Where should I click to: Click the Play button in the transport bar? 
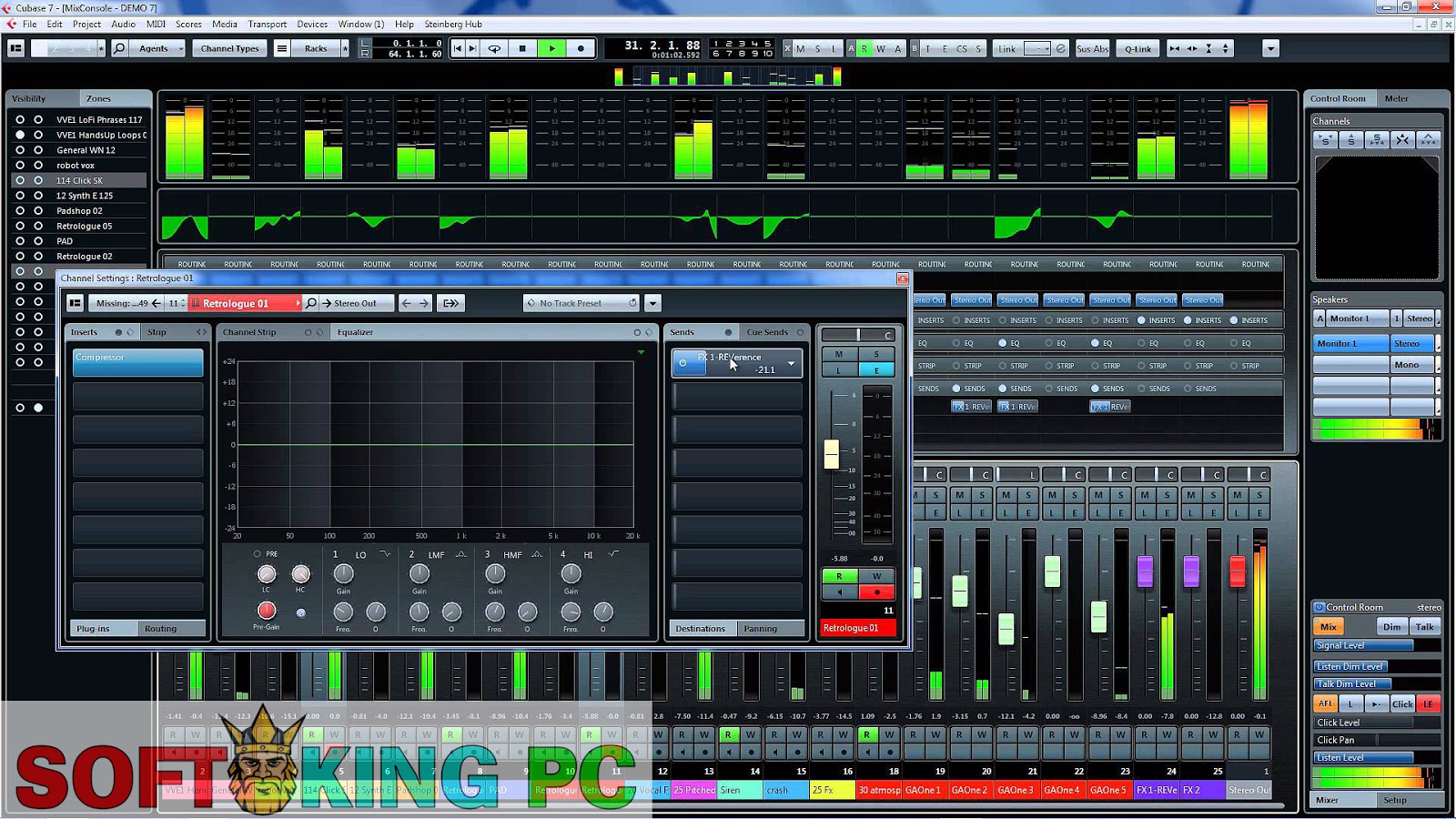551,48
